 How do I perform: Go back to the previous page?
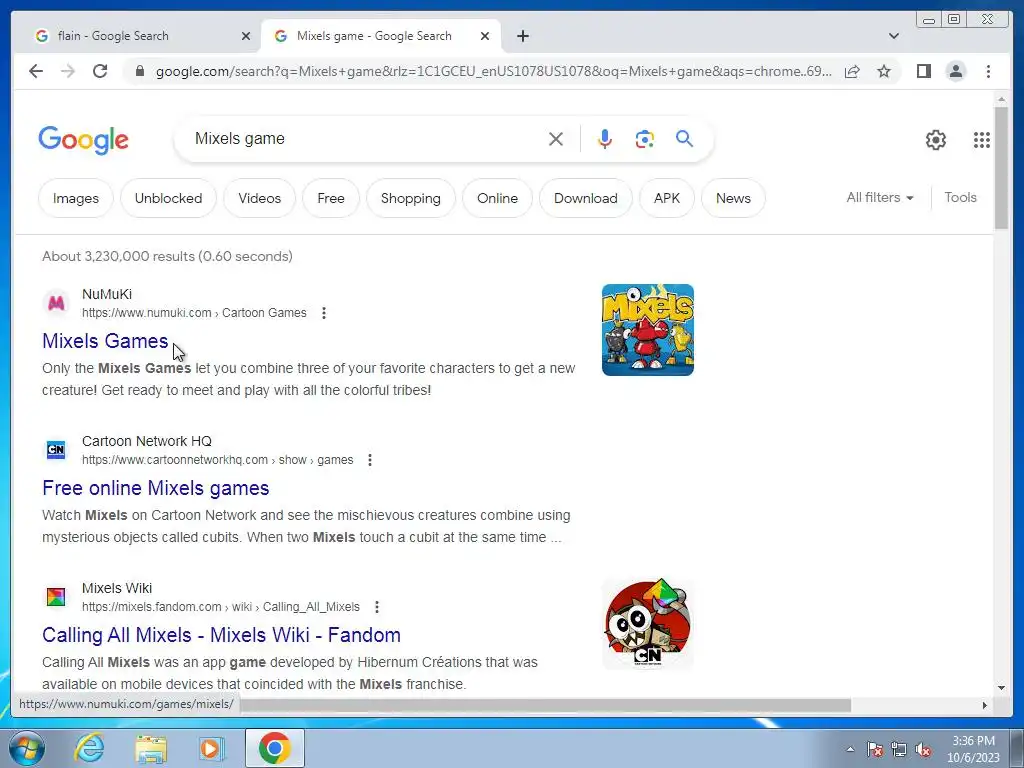pyautogui.click(x=36, y=71)
